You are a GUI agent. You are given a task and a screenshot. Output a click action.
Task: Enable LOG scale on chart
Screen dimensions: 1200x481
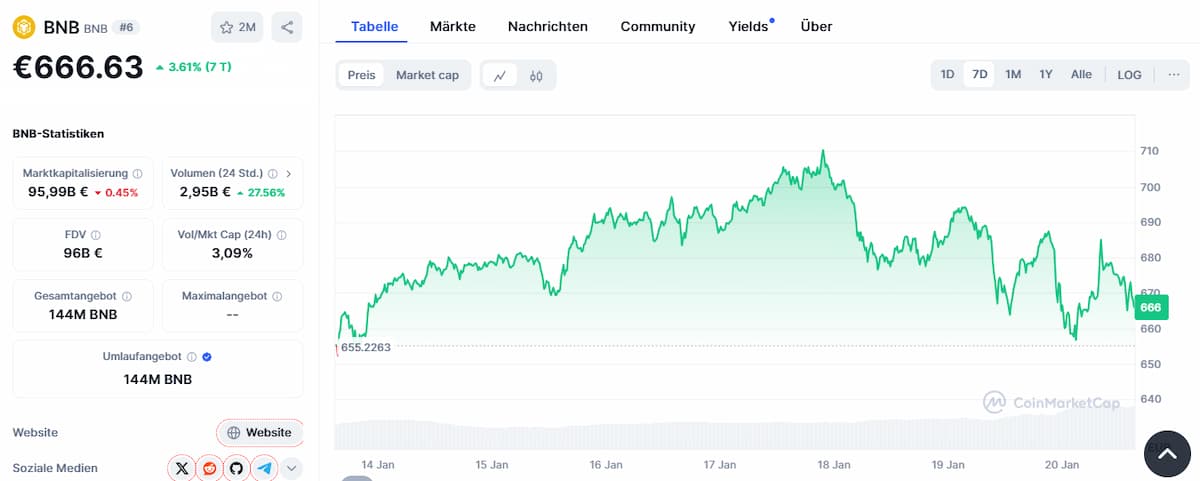pyautogui.click(x=1129, y=74)
